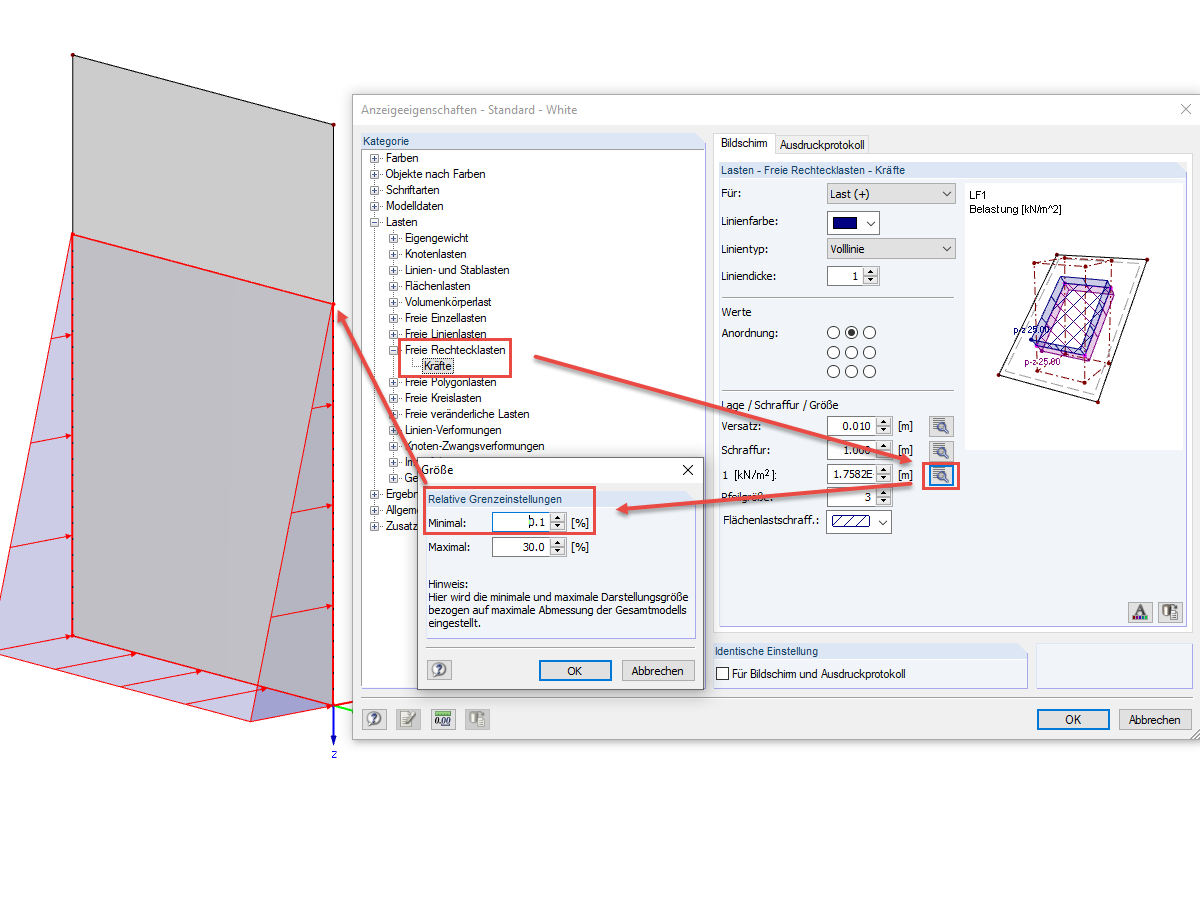The height and width of the screenshot is (900, 1200).
Task: Enable Für Bildschirm und Ausdruckprotokoll
Action: 722,673
